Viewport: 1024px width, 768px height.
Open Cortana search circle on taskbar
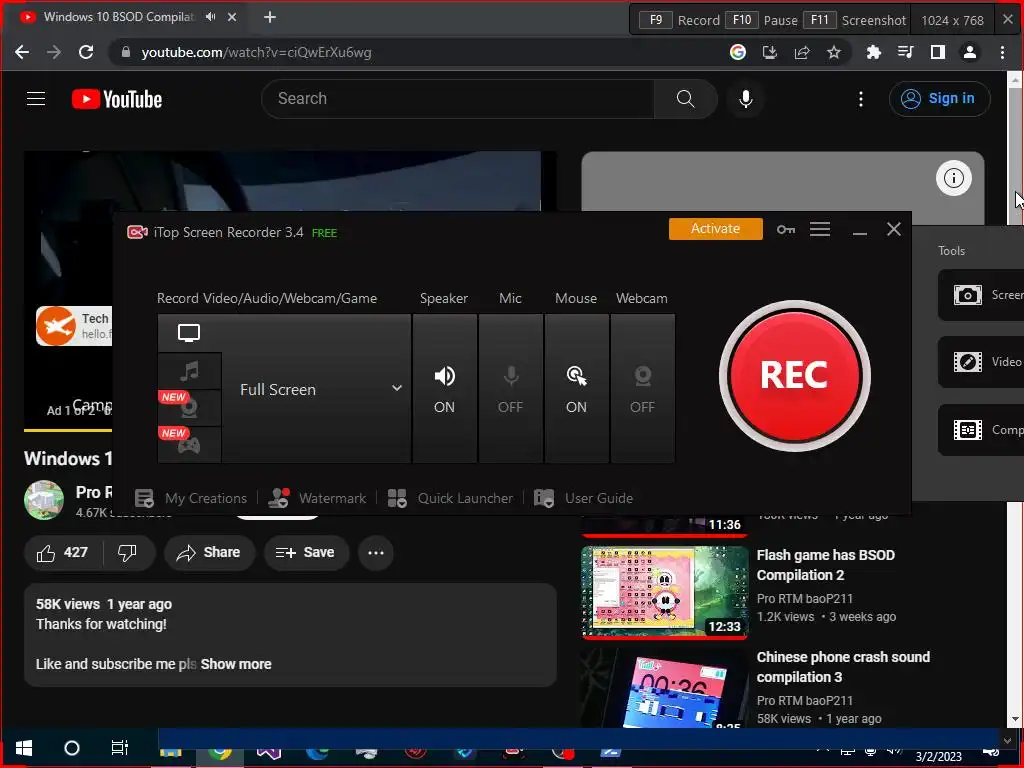pyautogui.click(x=72, y=748)
